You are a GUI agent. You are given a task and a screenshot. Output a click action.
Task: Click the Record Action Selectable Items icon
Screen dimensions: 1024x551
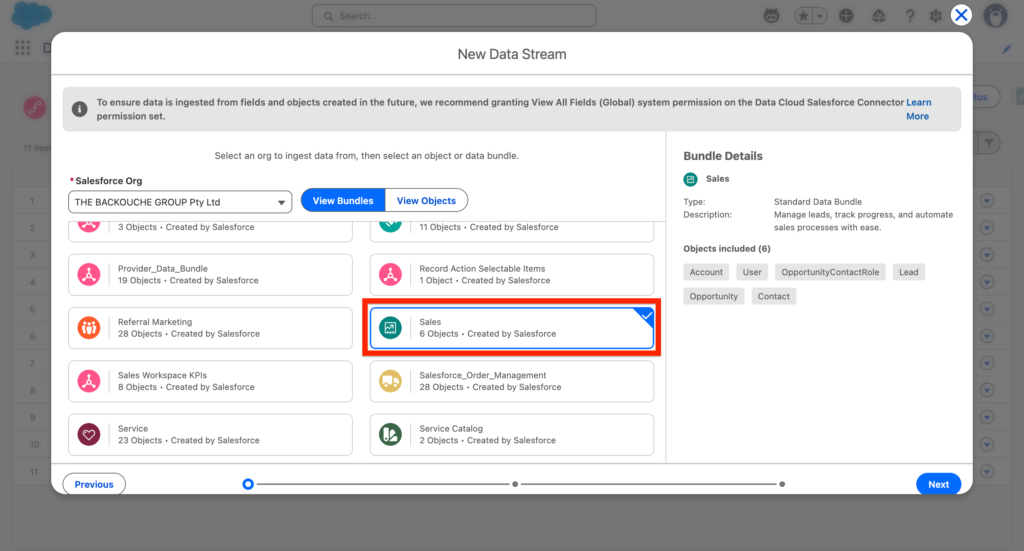pyautogui.click(x=391, y=275)
